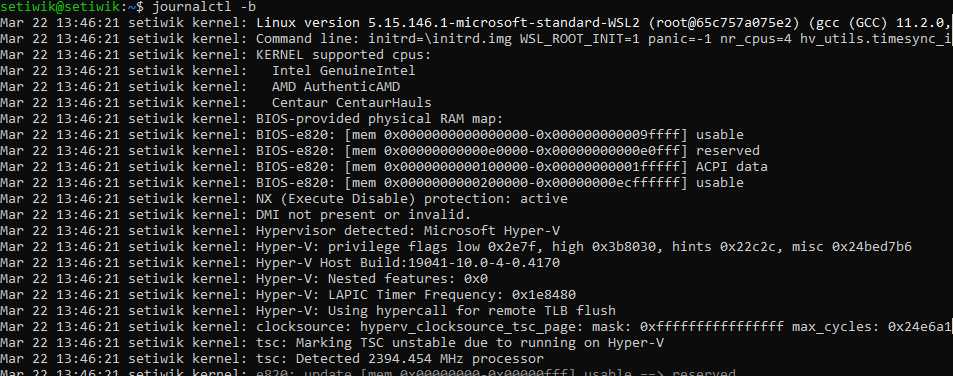The image size is (953, 376).
Task: Click the LAPIC Timer Frequency line
Action: coord(288,295)
